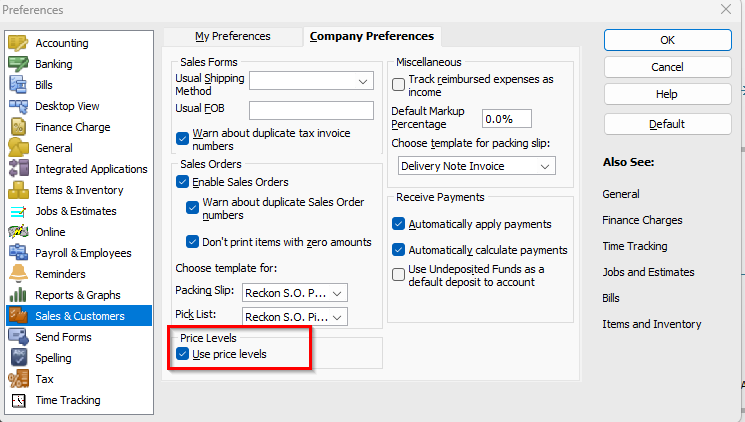The width and height of the screenshot is (745, 422).
Task: Open the Tax percent icon
Action: point(18,379)
